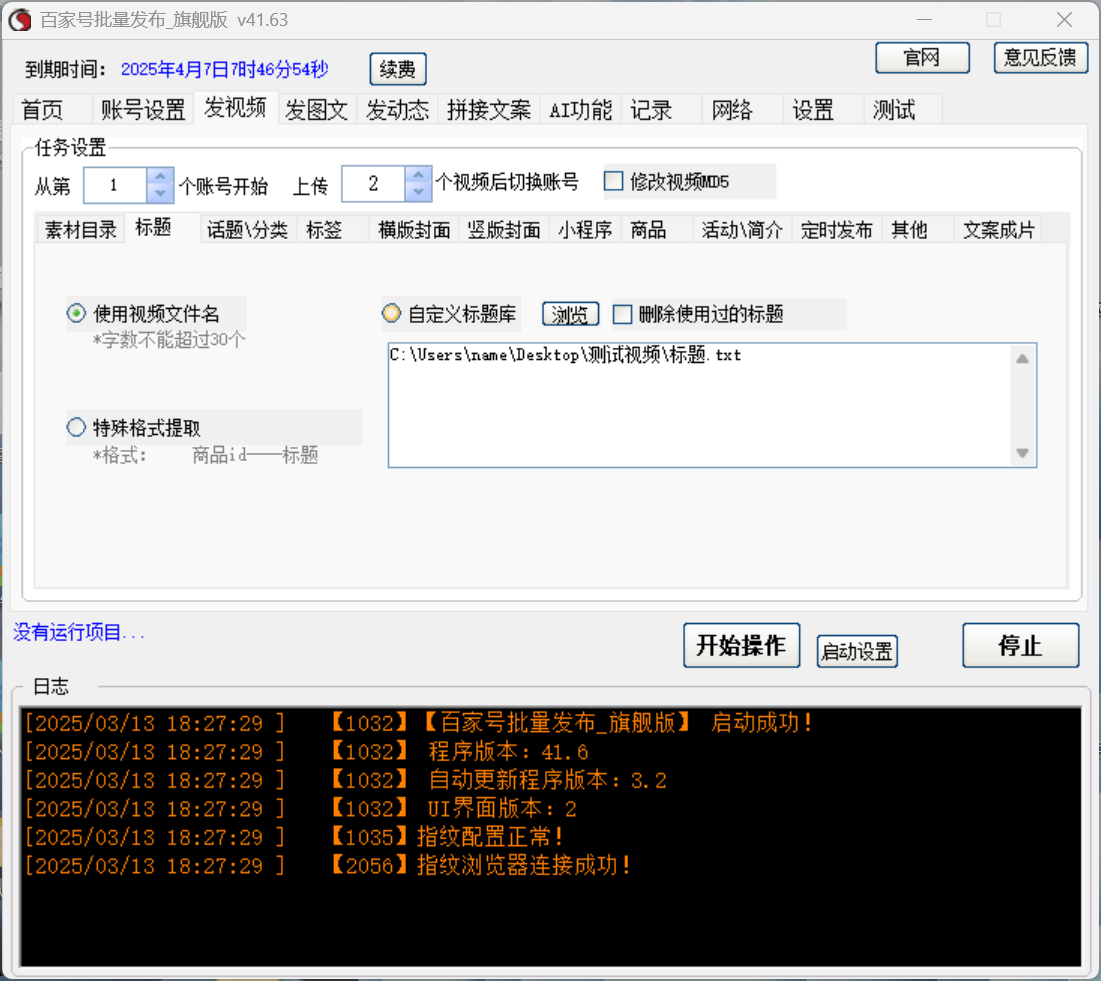This screenshot has height=981, width=1101.
Task: Click the 意见反馈 feedback button
Action: coord(1041,57)
